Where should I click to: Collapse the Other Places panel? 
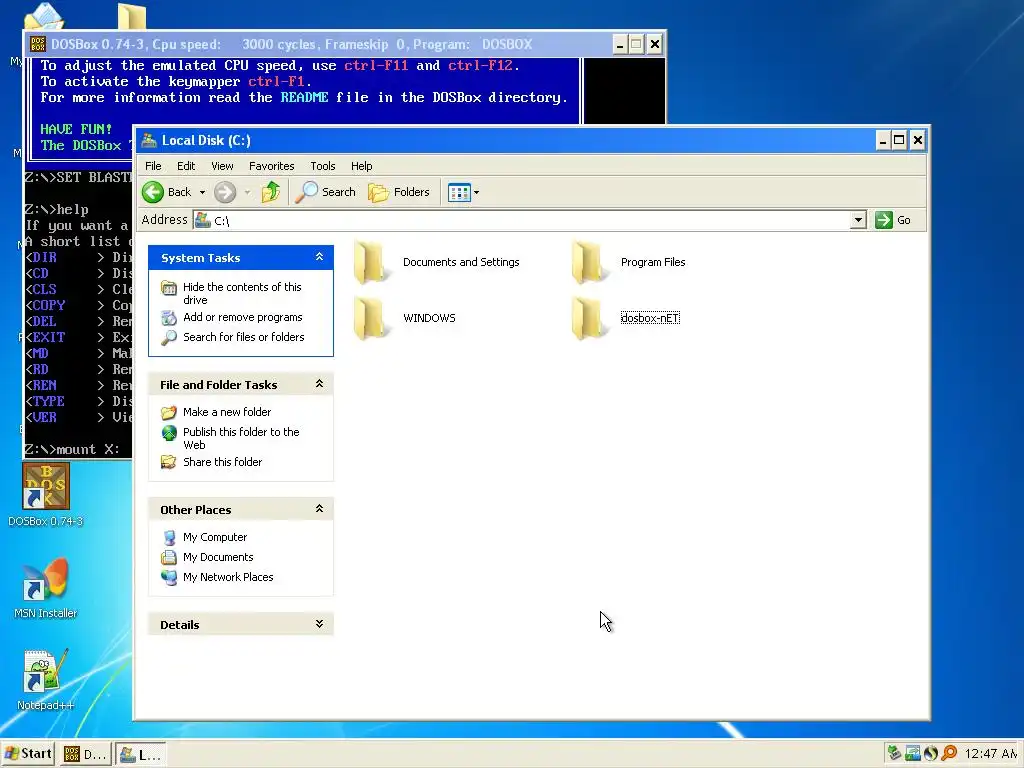coord(319,509)
